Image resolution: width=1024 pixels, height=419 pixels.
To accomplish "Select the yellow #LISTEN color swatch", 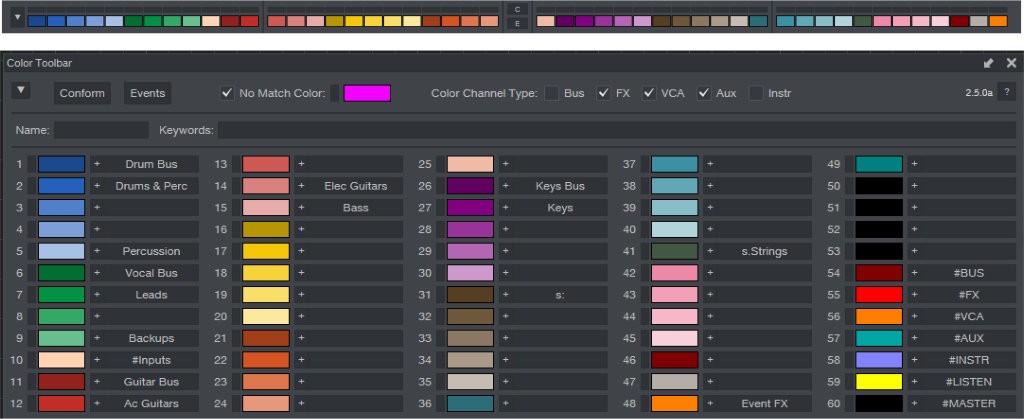I will 879,382.
